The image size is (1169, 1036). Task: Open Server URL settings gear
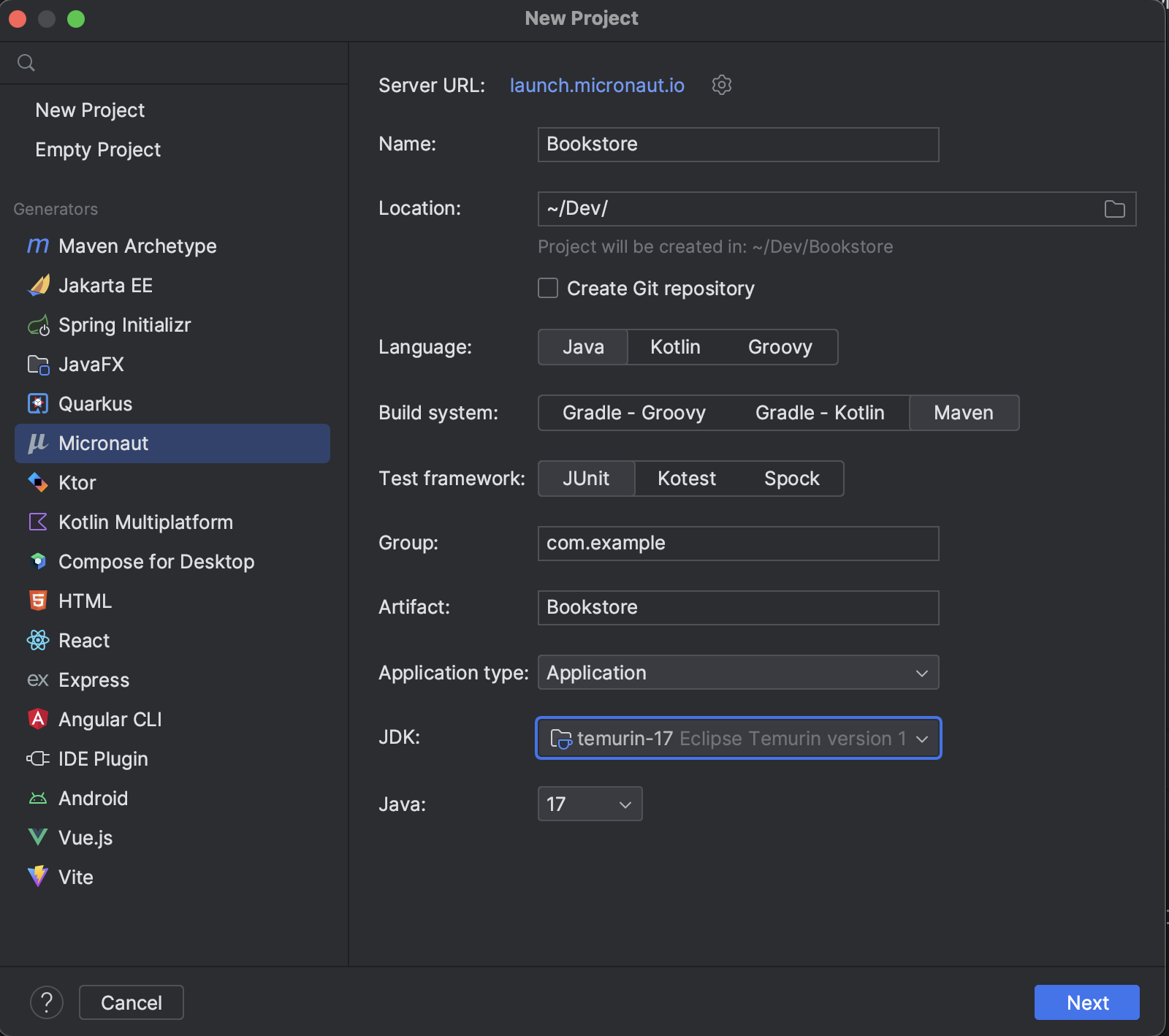click(x=722, y=85)
